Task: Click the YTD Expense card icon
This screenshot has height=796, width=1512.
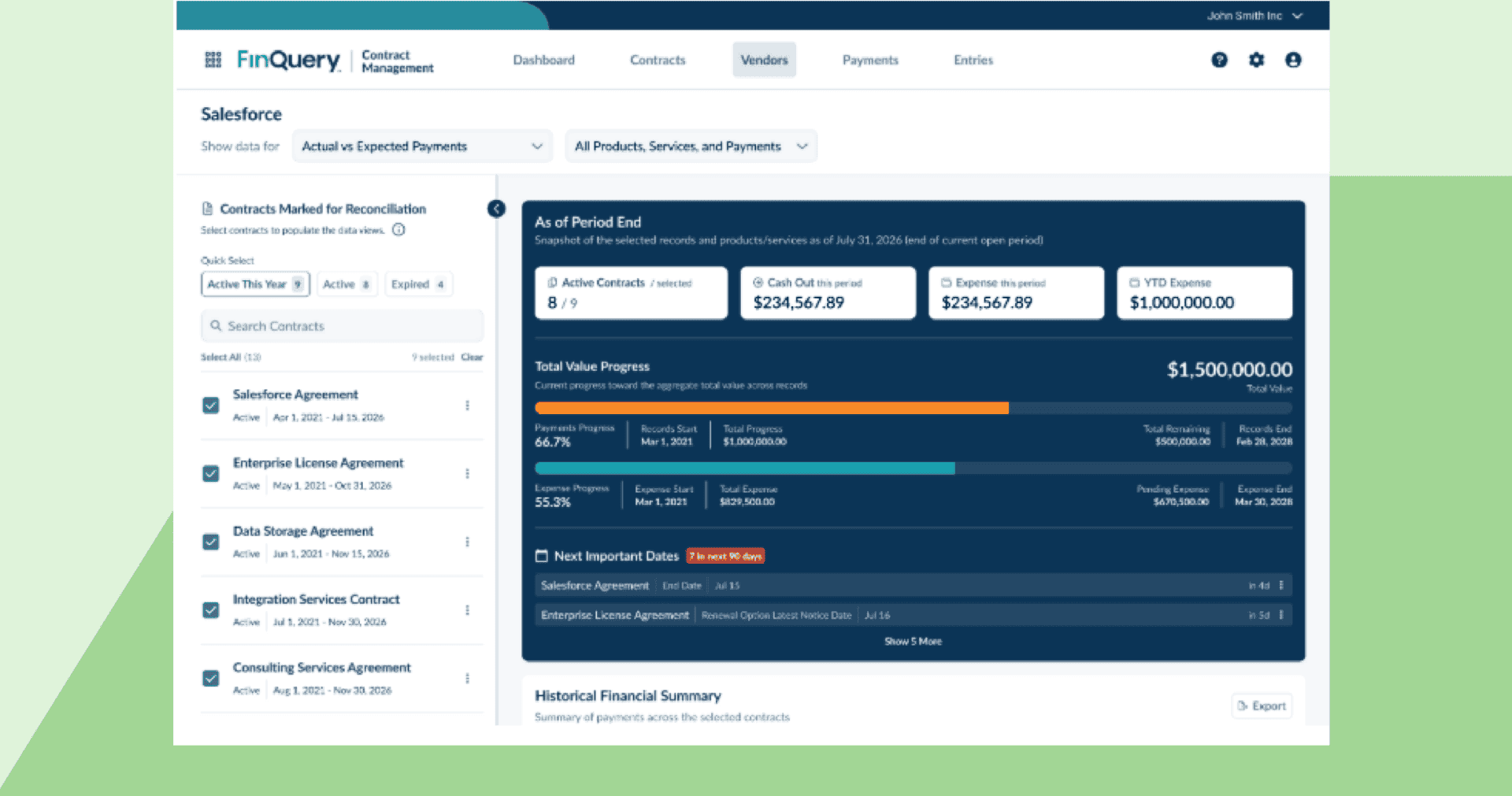Action: 1134,283
